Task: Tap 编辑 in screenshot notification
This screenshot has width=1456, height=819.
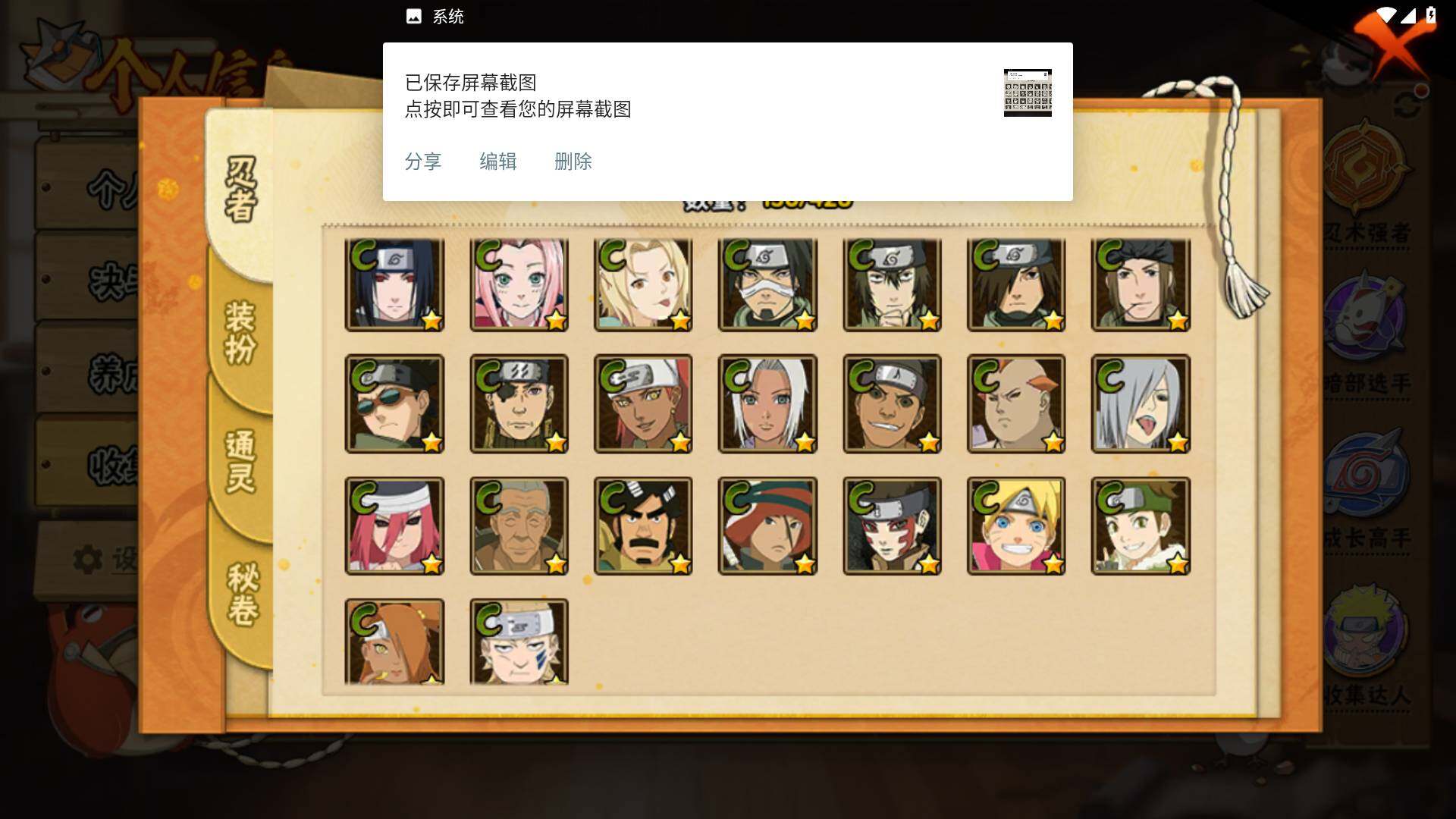Action: pos(498,162)
